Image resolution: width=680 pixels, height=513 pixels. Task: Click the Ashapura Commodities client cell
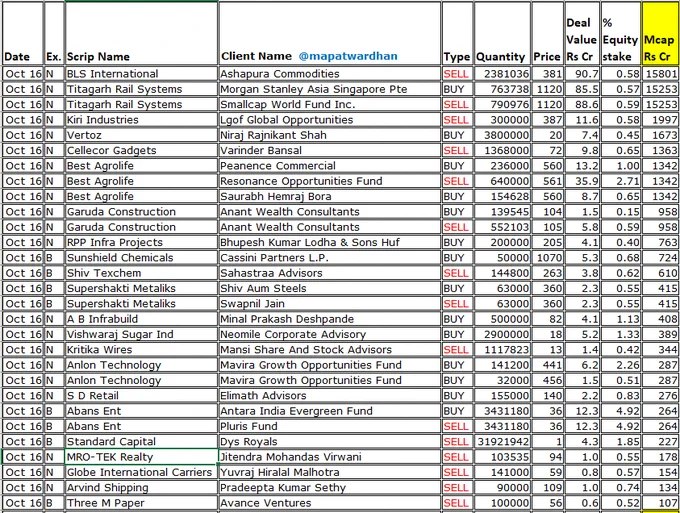[x=330, y=74]
